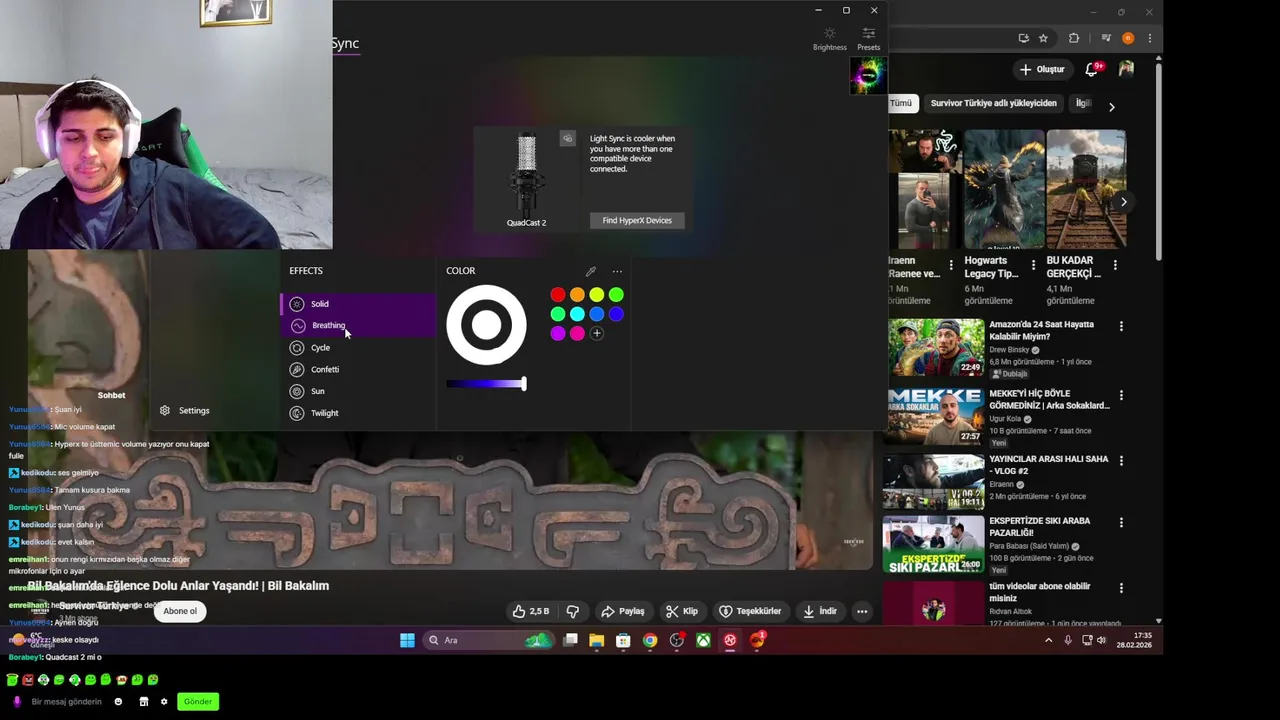Screen dimensions: 1280x720
Task: Open the emoji picker in chat
Action: pyautogui.click(x=118, y=702)
